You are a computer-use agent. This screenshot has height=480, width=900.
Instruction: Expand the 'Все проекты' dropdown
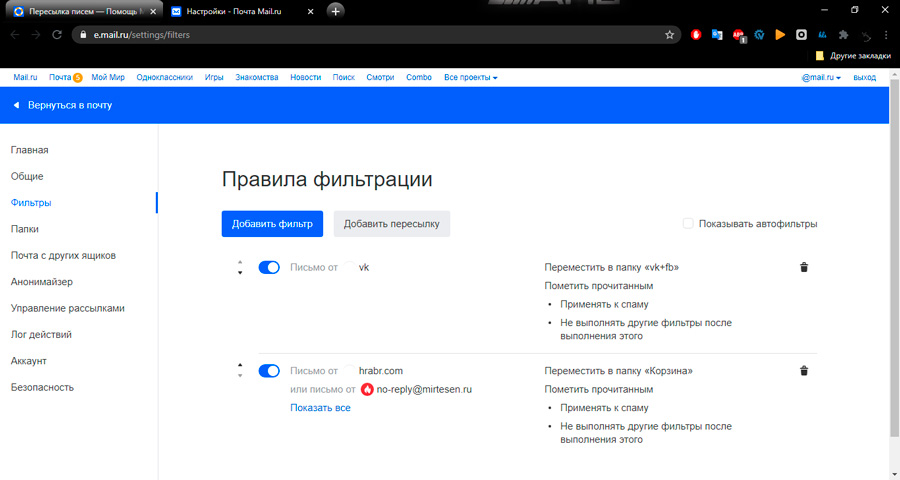click(x=470, y=77)
